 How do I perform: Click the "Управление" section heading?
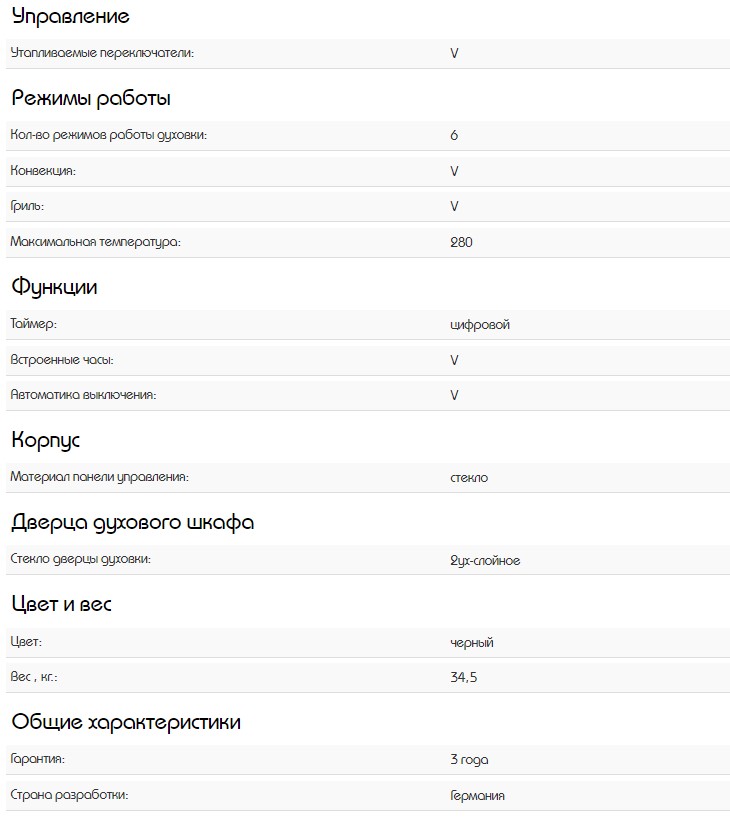click(x=70, y=16)
